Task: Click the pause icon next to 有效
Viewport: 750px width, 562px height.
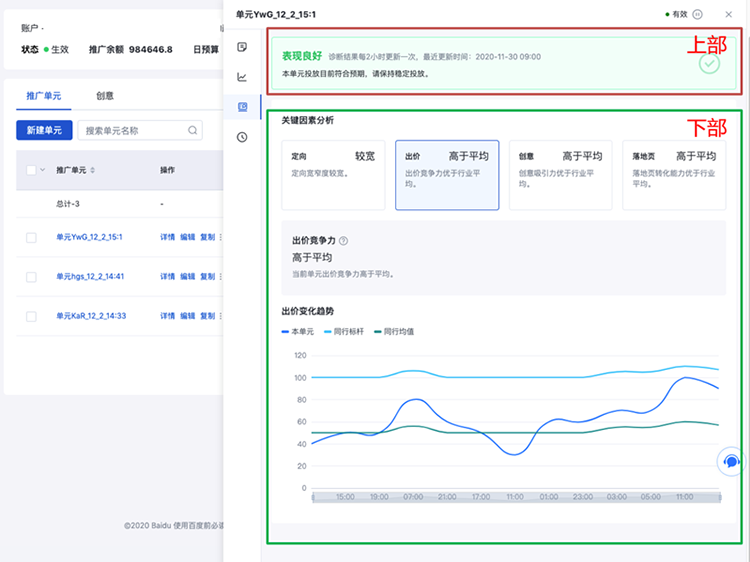Action: coord(697,14)
